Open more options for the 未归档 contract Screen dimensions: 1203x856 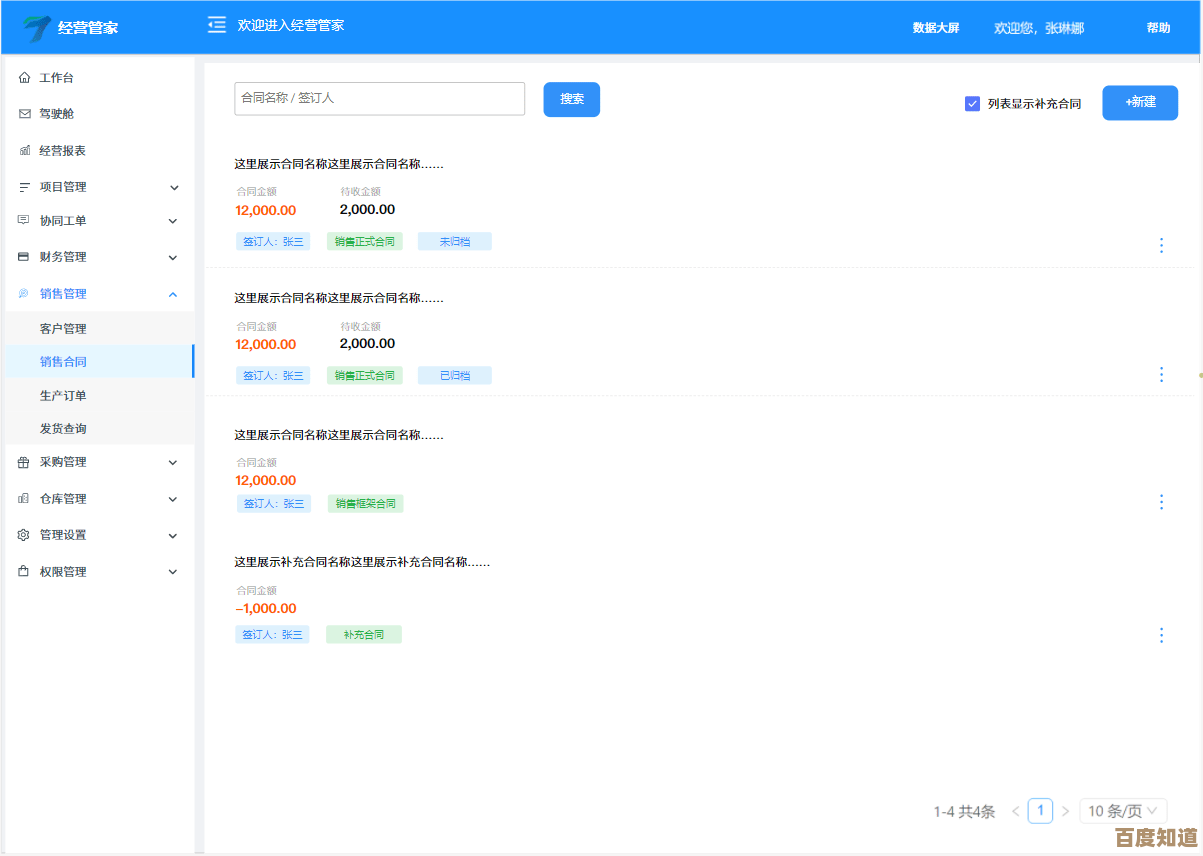tap(1161, 245)
